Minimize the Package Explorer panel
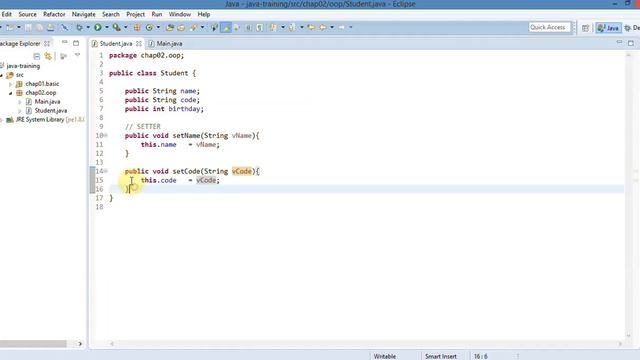This screenshot has width=640, height=360. (64, 42)
